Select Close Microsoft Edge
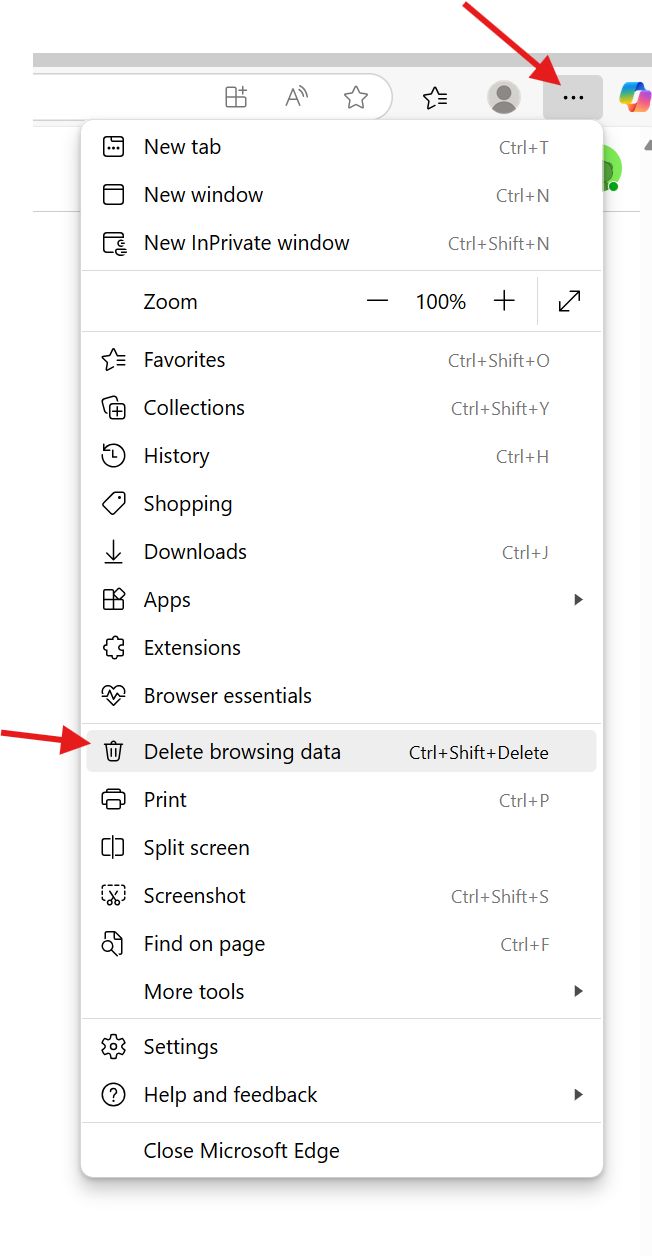This screenshot has height=1256, width=652. [x=241, y=1150]
